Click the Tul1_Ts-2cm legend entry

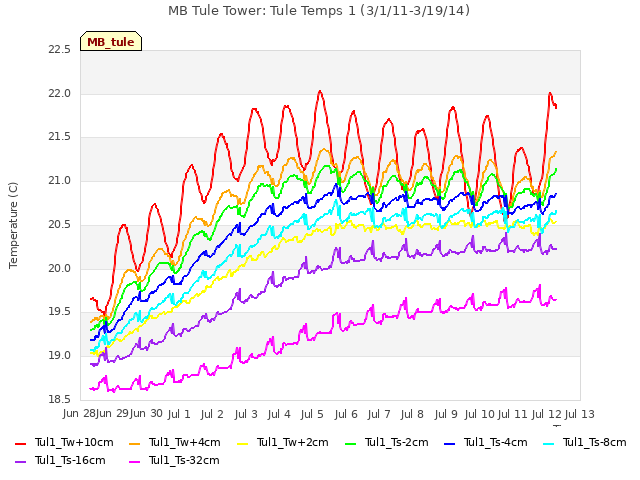tap(387, 442)
